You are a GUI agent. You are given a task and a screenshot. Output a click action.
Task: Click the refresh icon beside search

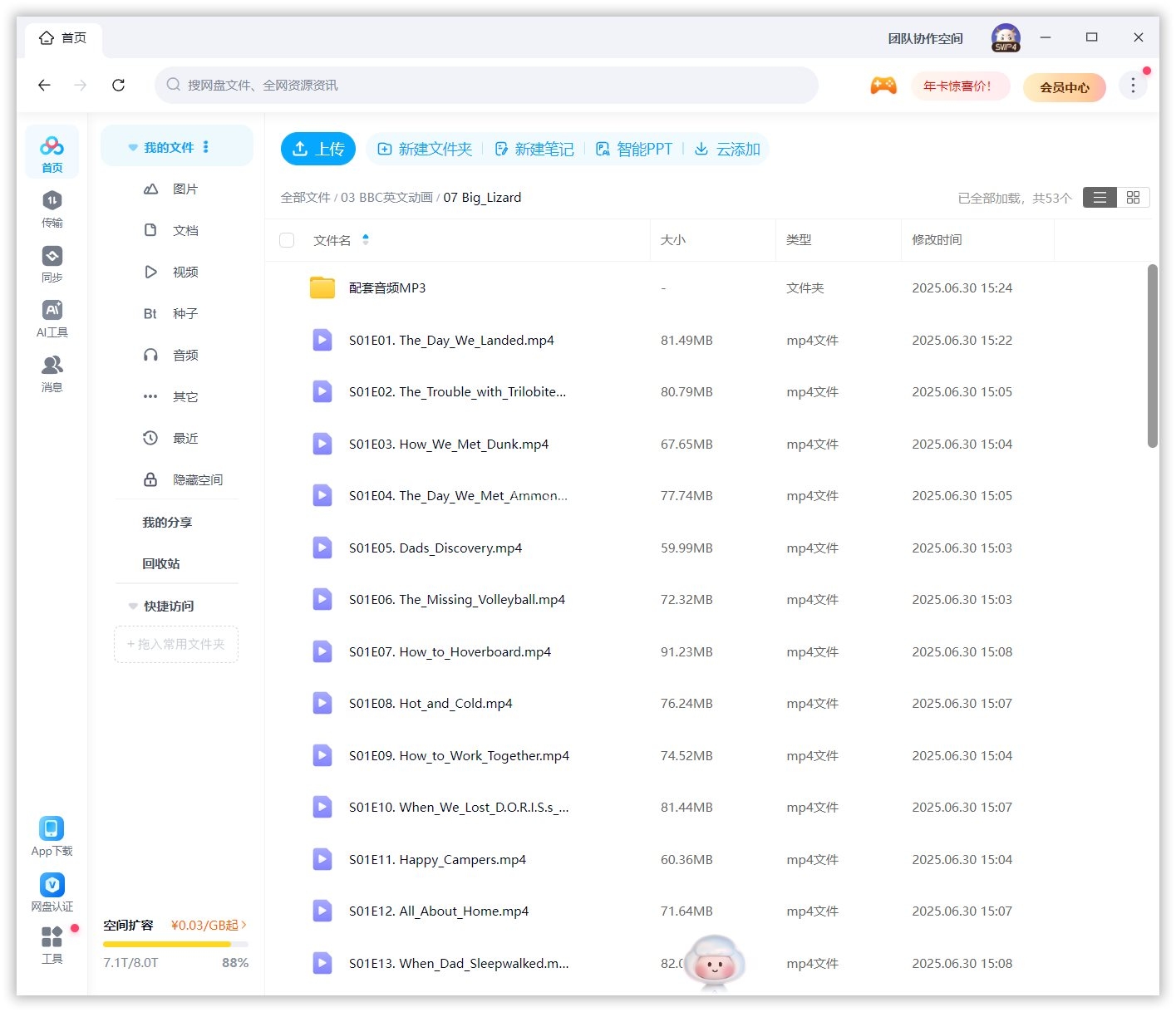(x=118, y=85)
